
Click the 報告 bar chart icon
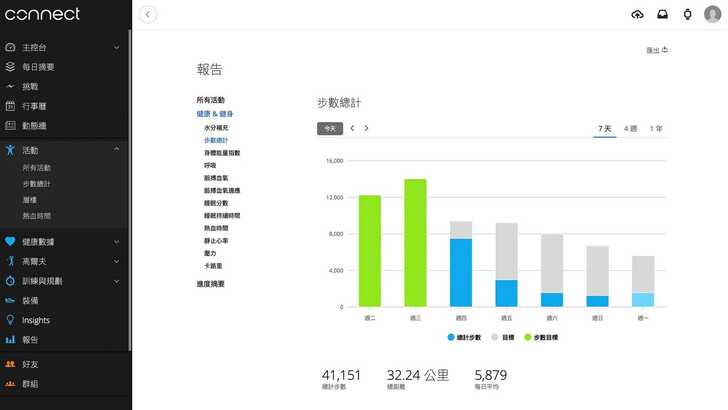[10, 340]
